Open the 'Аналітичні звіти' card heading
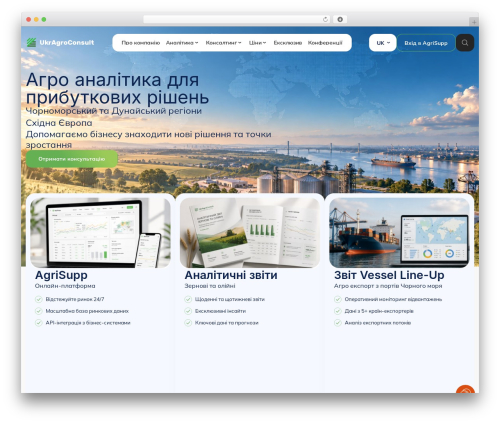500x423 pixels. [231, 275]
